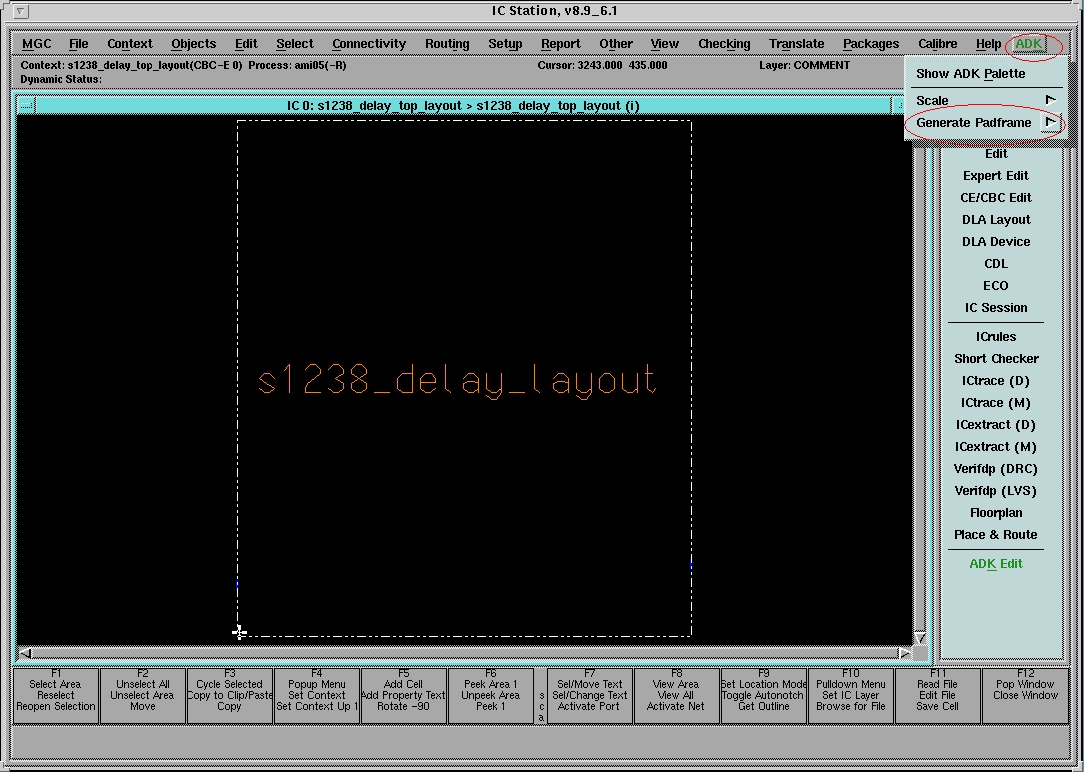The height and width of the screenshot is (772, 1084).
Task: Click the vertical scrollbar down arrow
Action: point(920,638)
